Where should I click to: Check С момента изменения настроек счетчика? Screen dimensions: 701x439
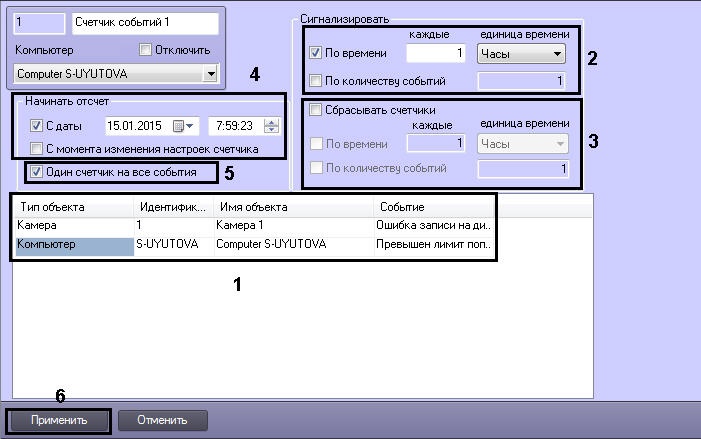pos(36,148)
